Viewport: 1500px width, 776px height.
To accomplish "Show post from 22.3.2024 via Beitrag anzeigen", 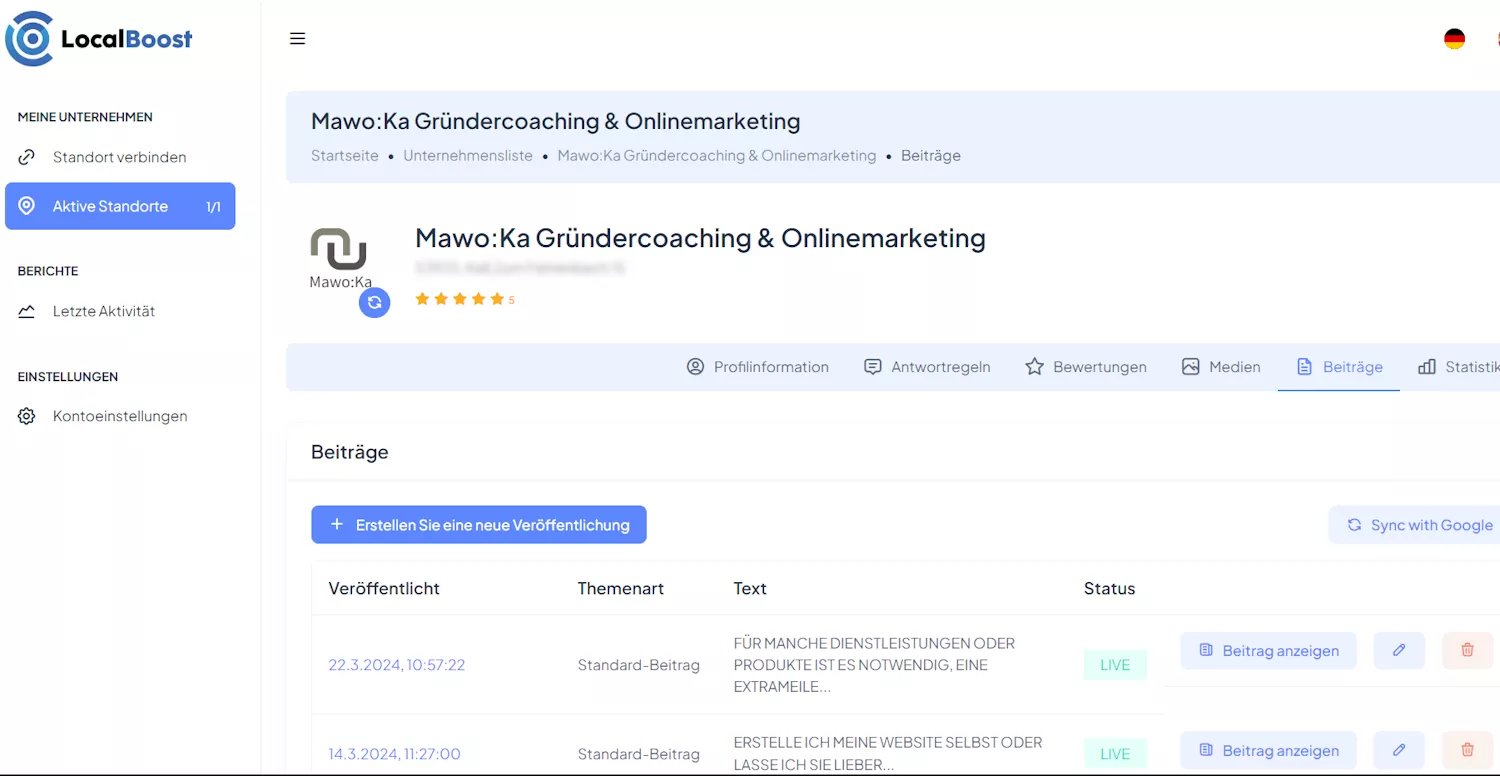I will pos(1268,650).
